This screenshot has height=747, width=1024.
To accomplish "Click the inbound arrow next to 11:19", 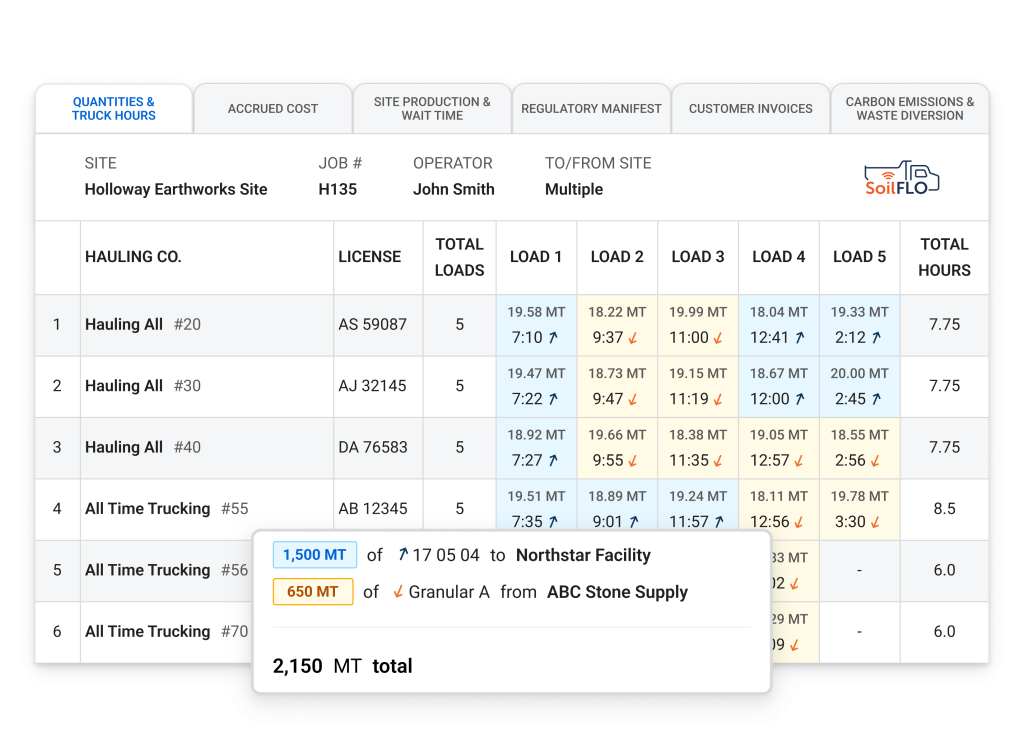I will [718, 399].
